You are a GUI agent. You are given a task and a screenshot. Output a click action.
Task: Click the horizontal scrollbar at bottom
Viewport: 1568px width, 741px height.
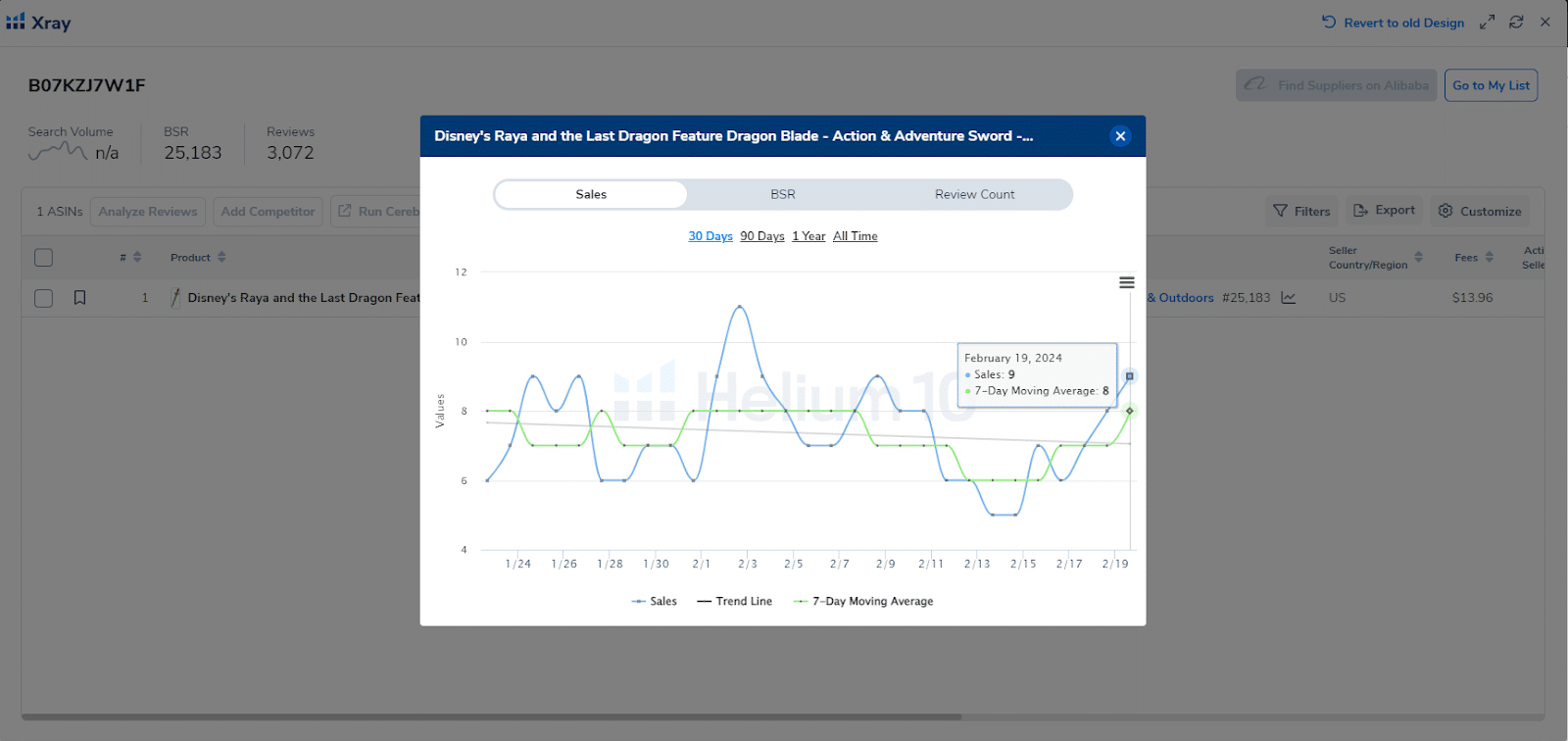tap(491, 716)
